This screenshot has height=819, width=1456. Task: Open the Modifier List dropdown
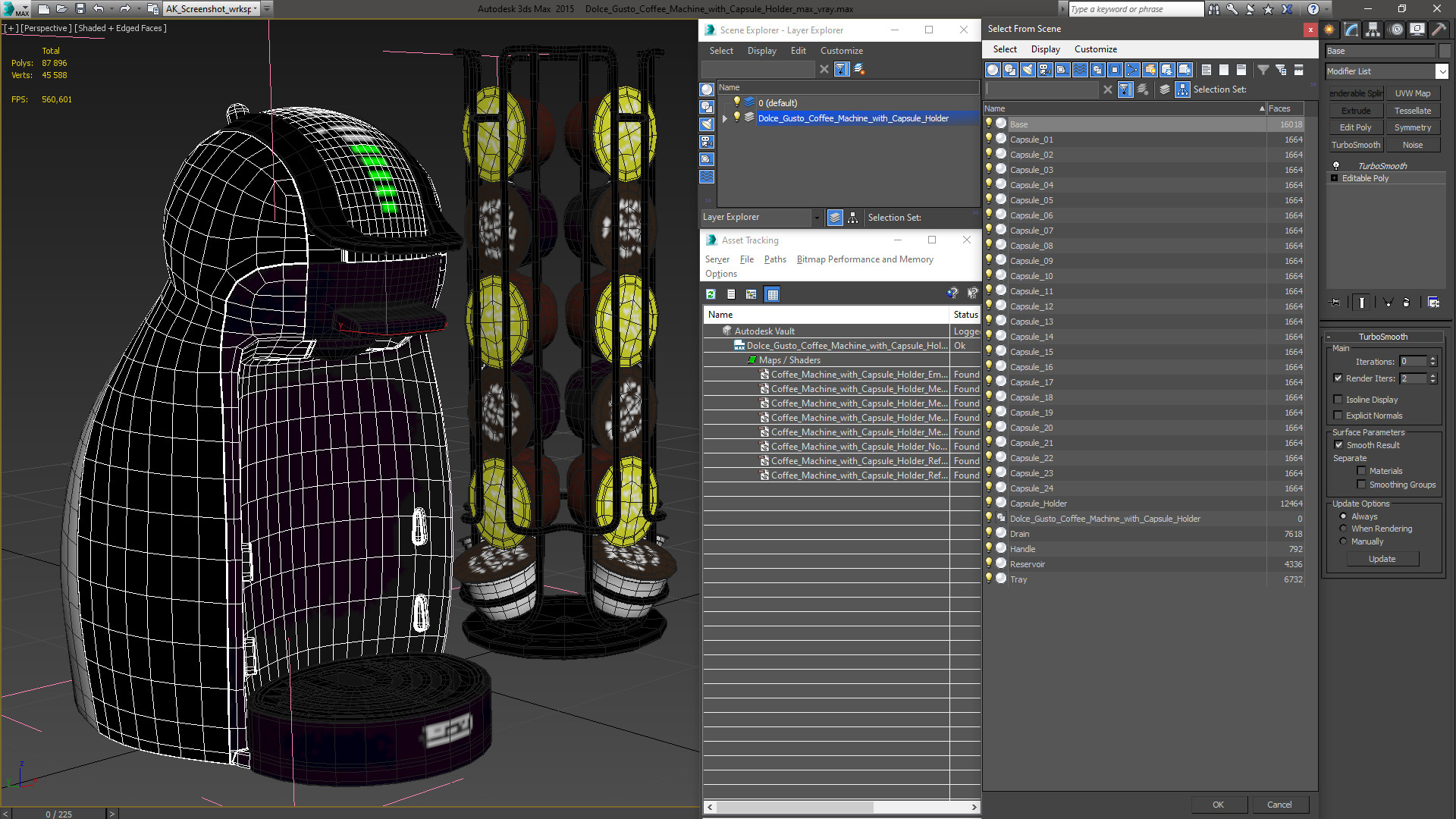tap(1442, 71)
